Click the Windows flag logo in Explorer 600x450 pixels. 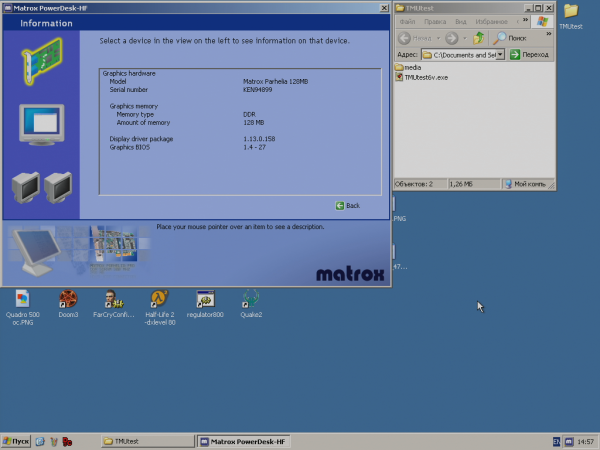point(542,22)
